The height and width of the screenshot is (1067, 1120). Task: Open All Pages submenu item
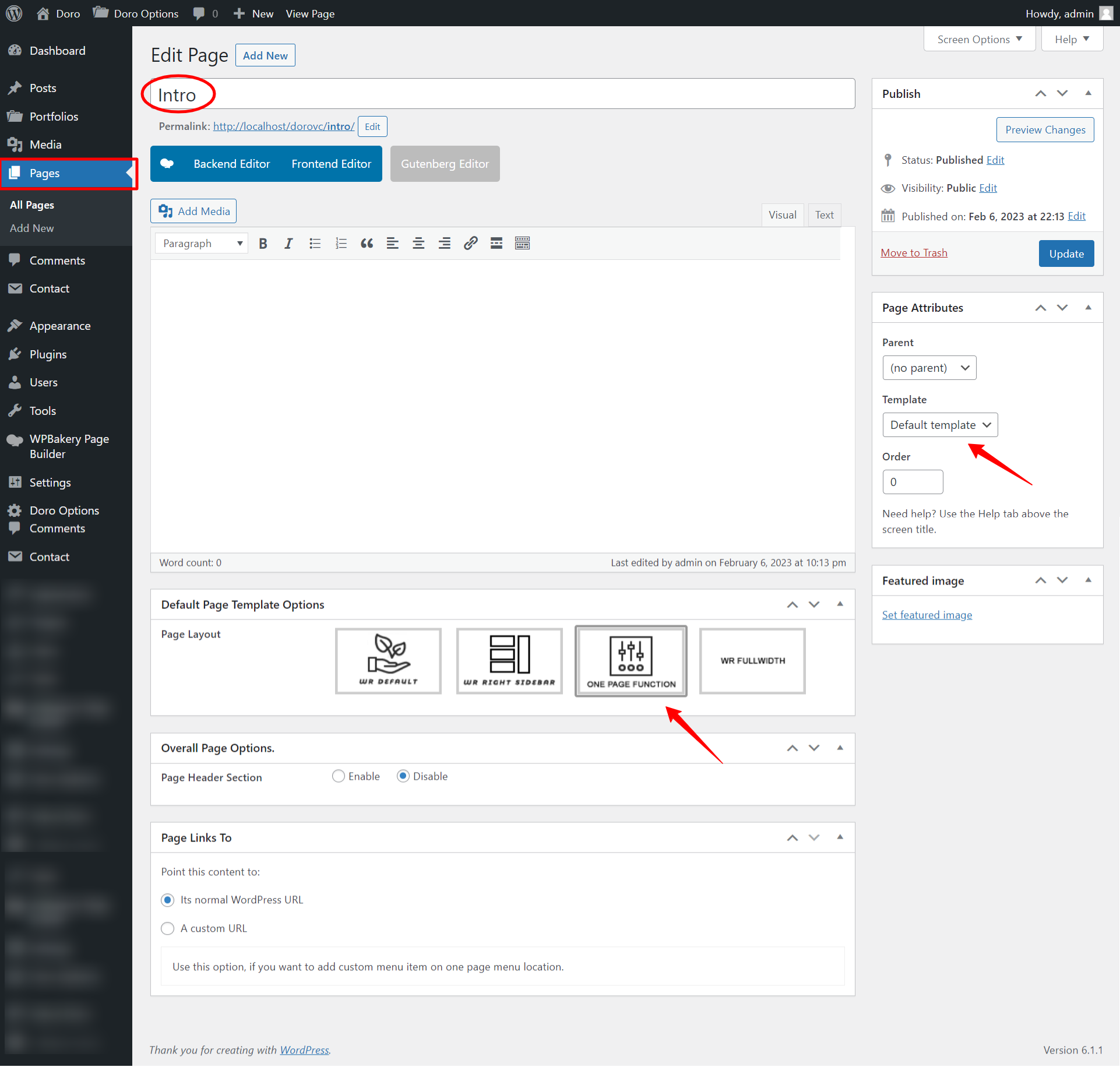(32, 205)
